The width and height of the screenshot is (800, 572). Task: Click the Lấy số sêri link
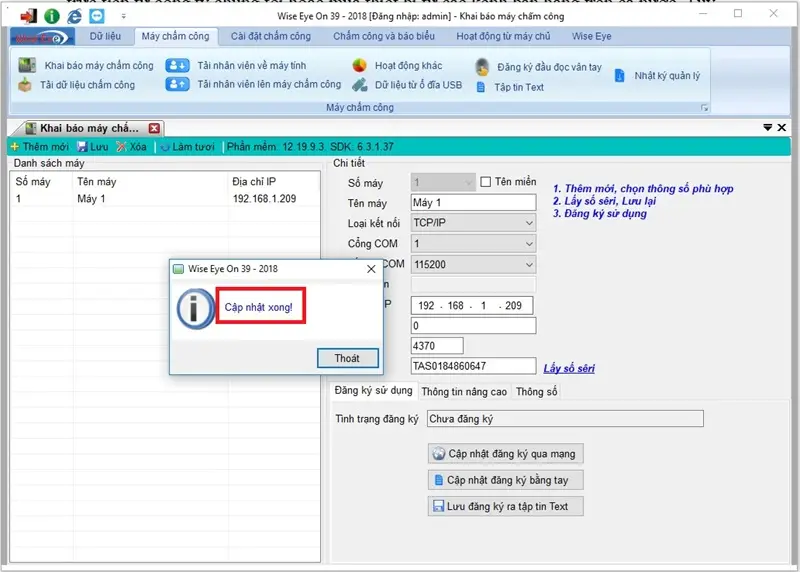[x=569, y=368]
